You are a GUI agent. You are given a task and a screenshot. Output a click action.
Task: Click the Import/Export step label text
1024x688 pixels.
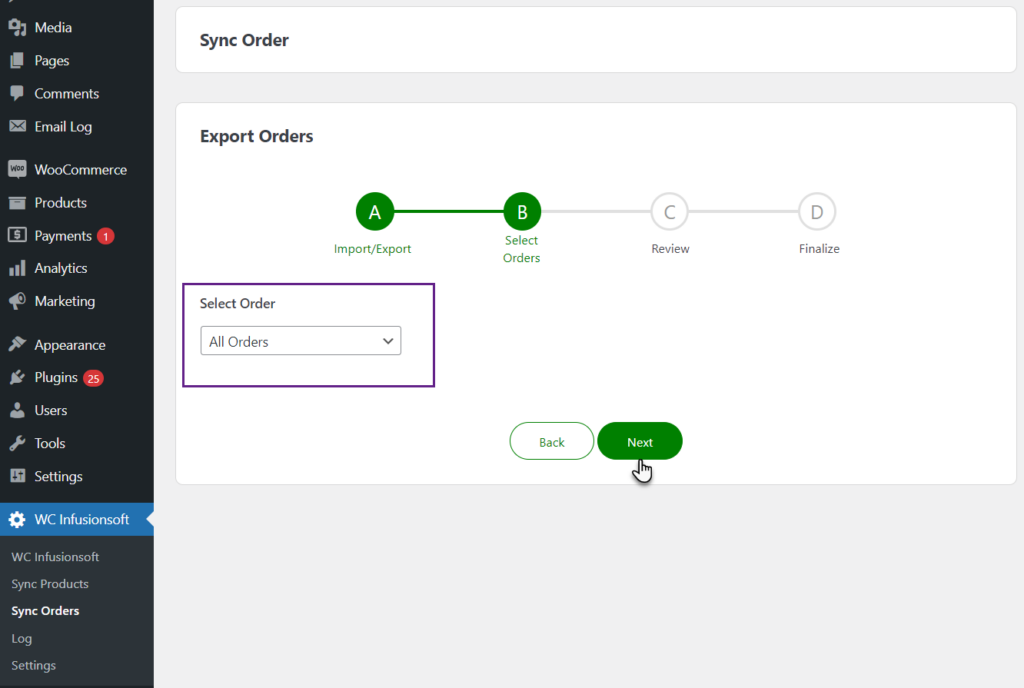(372, 249)
